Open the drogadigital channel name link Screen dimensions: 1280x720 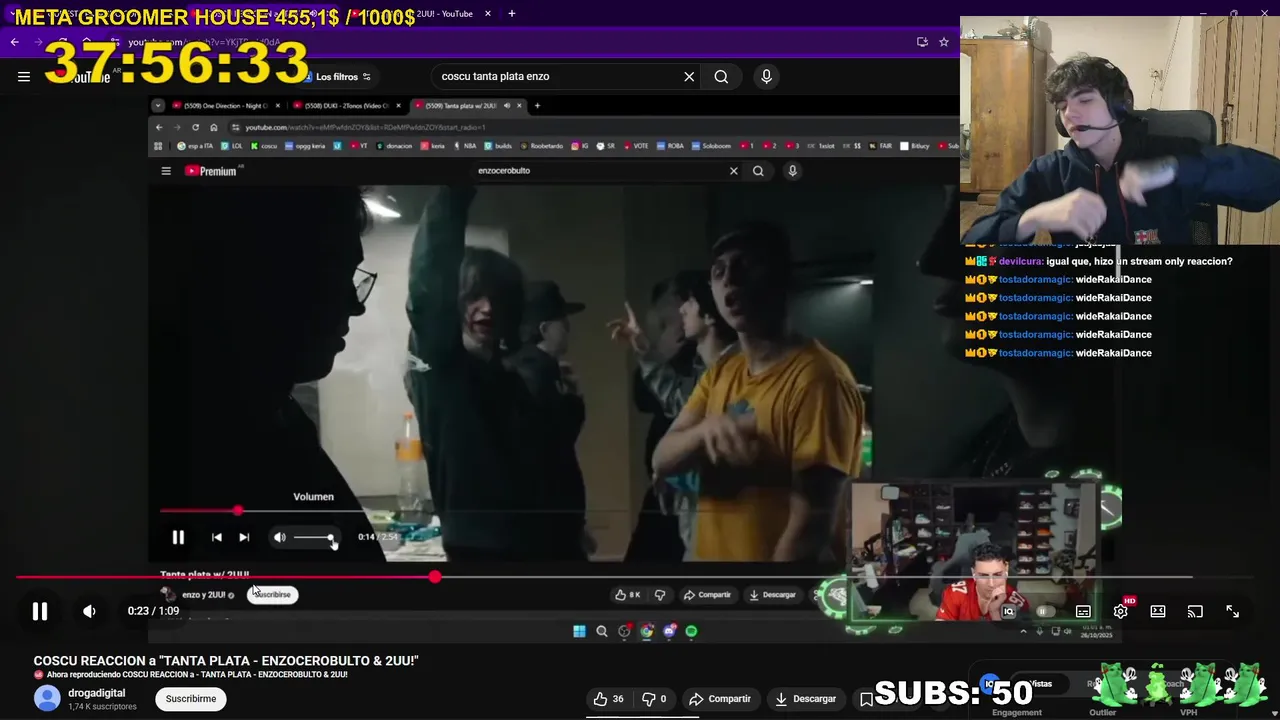97,693
